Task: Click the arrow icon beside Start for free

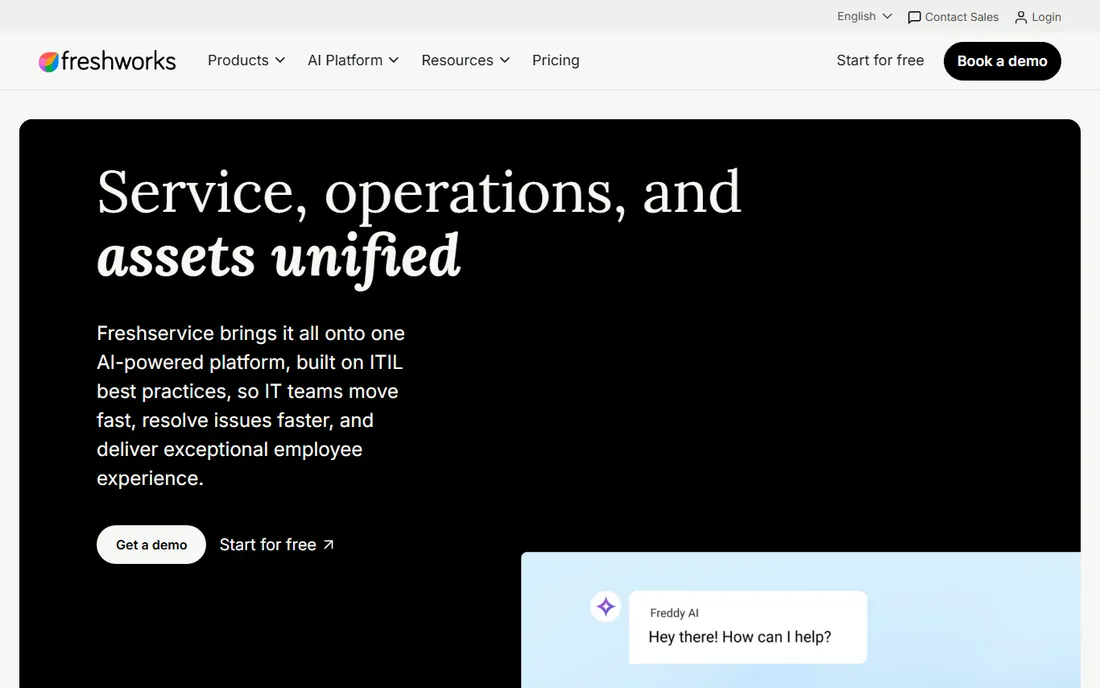Action: pos(328,545)
